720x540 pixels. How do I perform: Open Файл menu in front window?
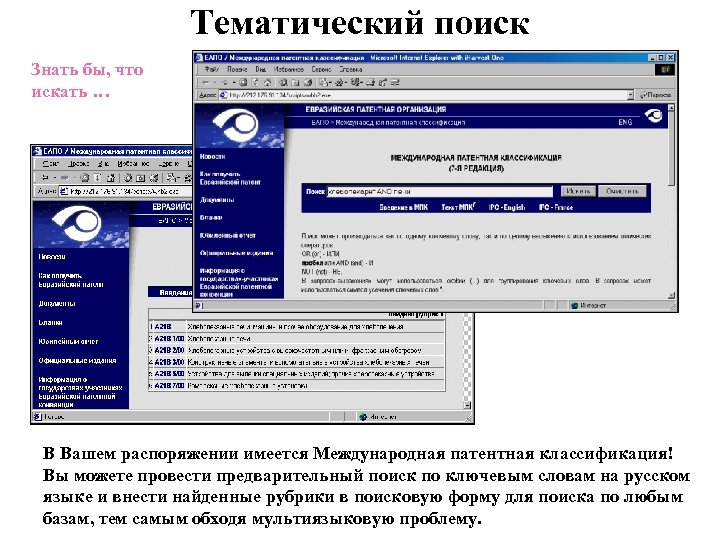(212, 69)
